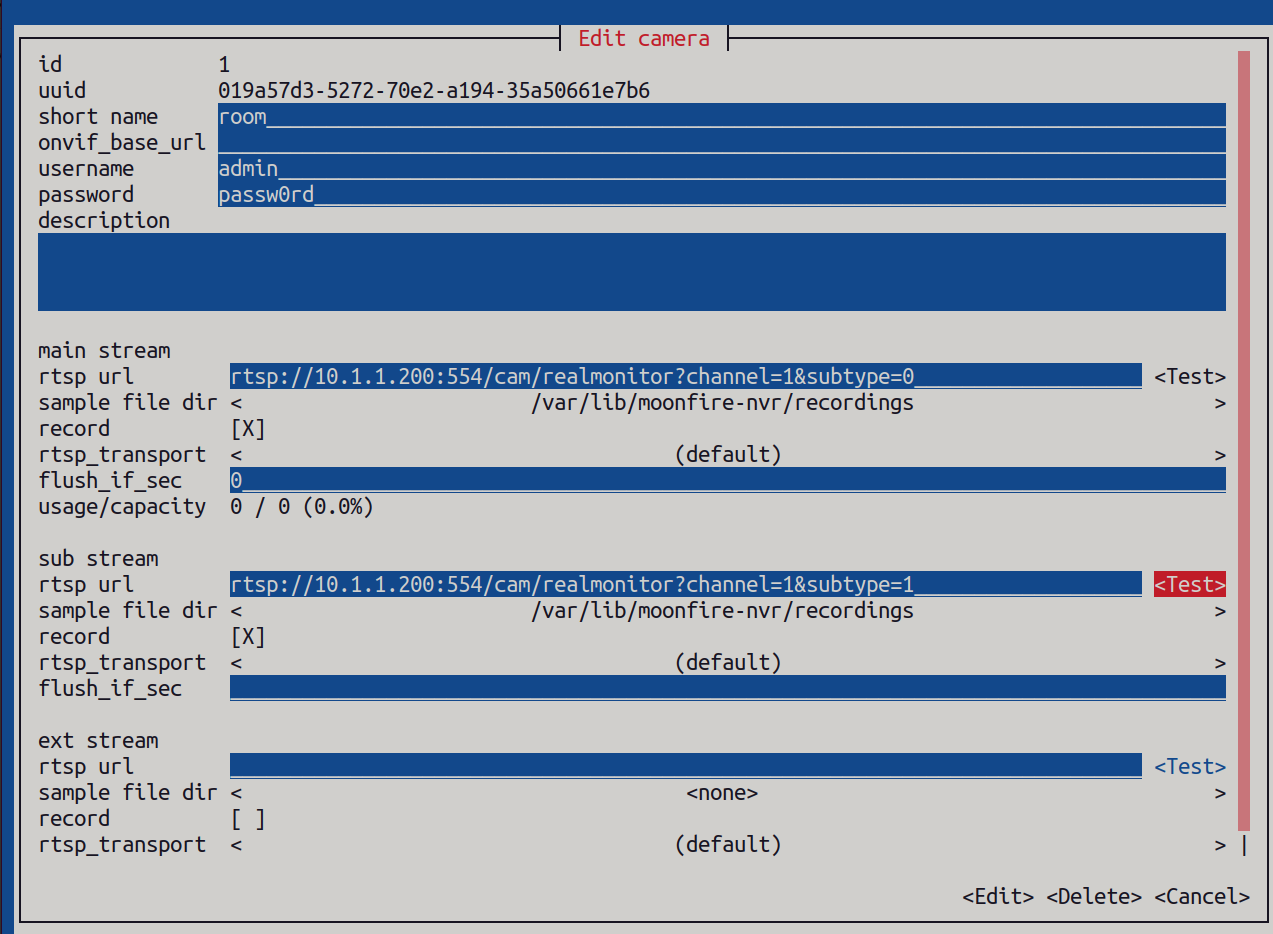This screenshot has height=934, width=1273.
Task: Click the vertical scrollbar on right edge
Action: click(1243, 440)
